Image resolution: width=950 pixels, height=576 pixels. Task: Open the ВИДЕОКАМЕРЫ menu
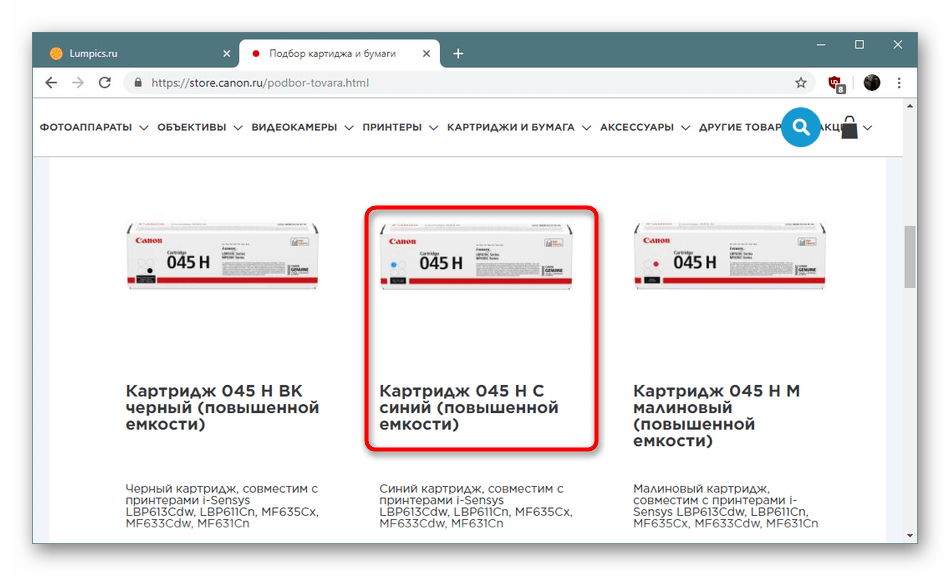point(294,127)
